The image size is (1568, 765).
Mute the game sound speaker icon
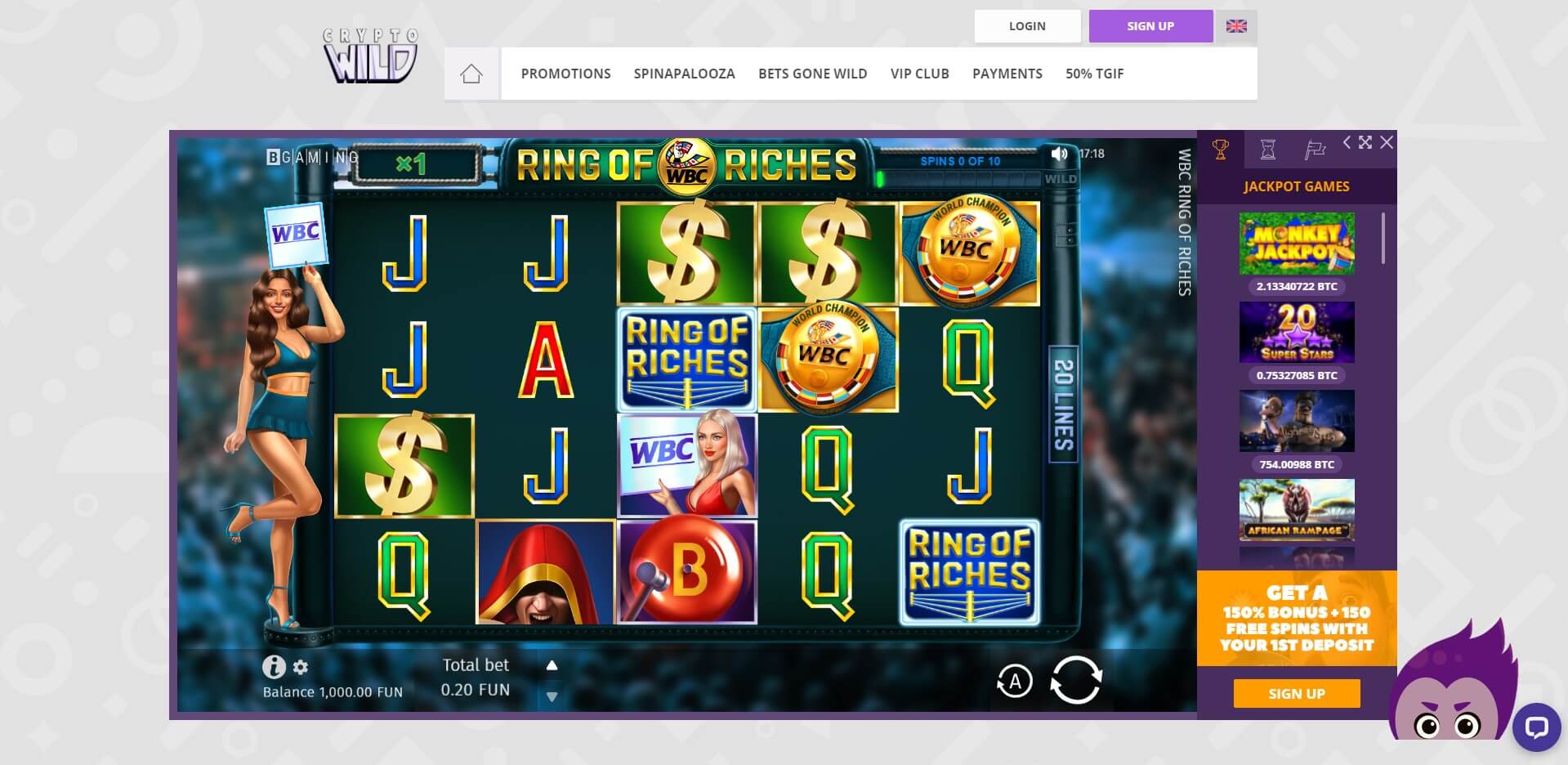point(1059,154)
